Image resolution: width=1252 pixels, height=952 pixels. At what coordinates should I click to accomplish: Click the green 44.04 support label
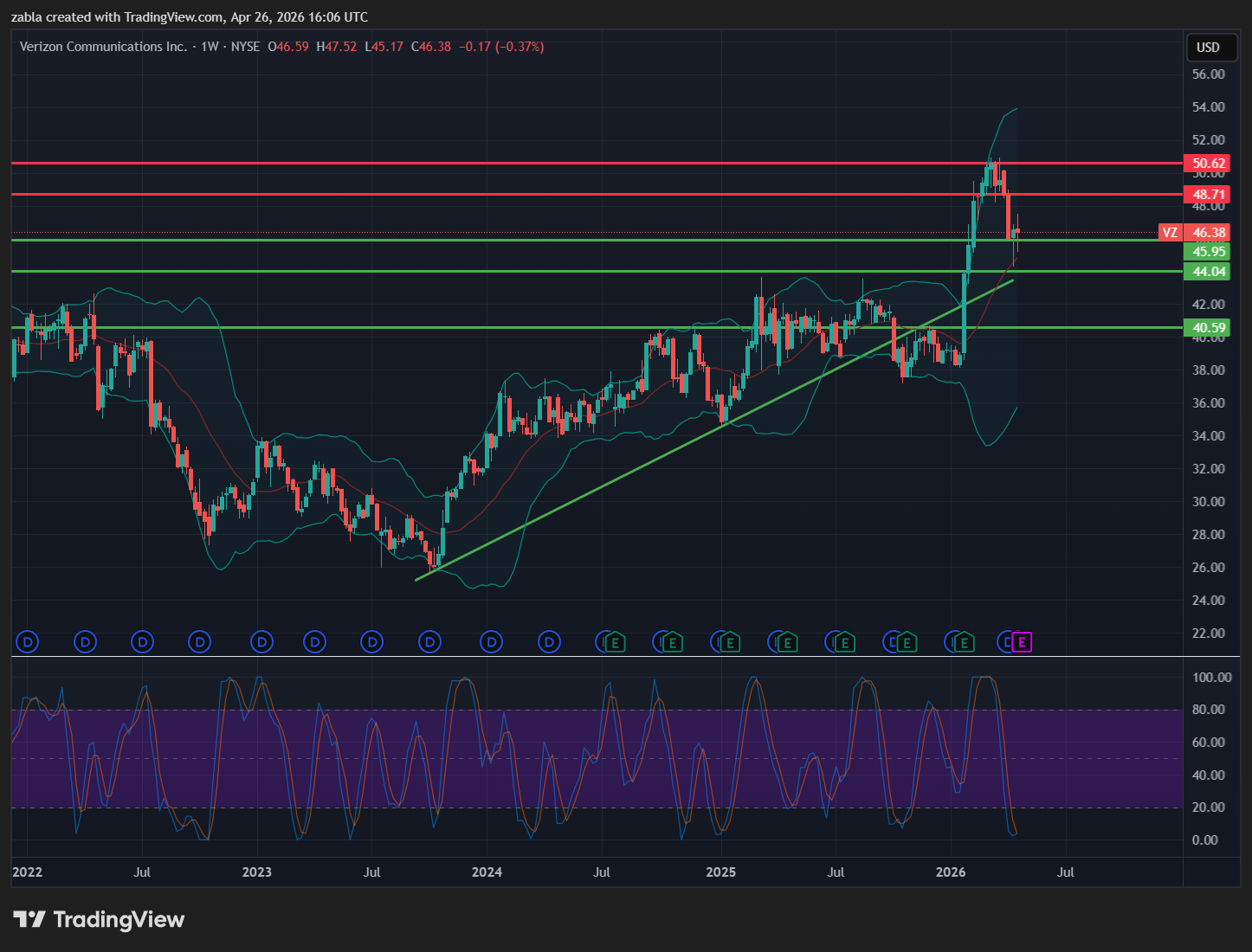(x=1209, y=272)
